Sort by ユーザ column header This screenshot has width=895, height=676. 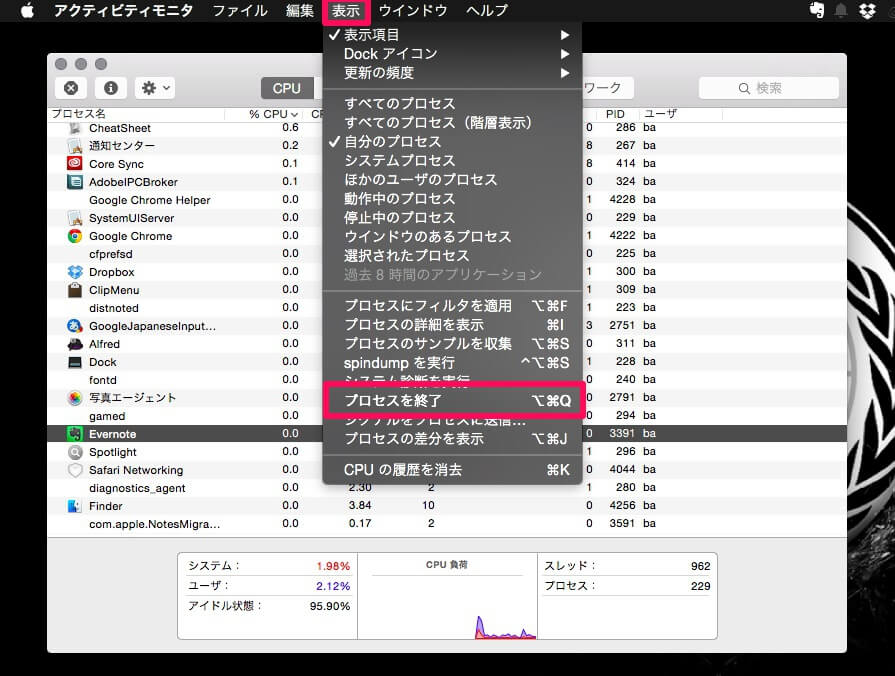(x=680, y=114)
